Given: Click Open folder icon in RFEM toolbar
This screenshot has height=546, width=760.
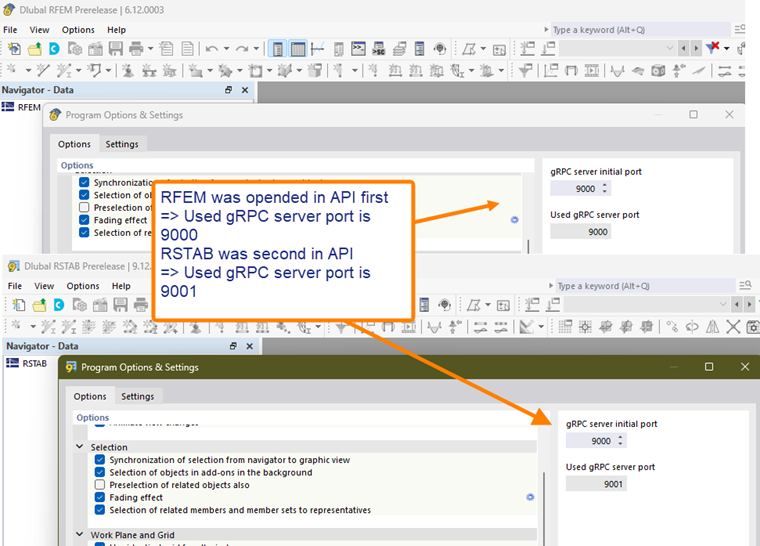Looking at the screenshot, I should (35, 48).
